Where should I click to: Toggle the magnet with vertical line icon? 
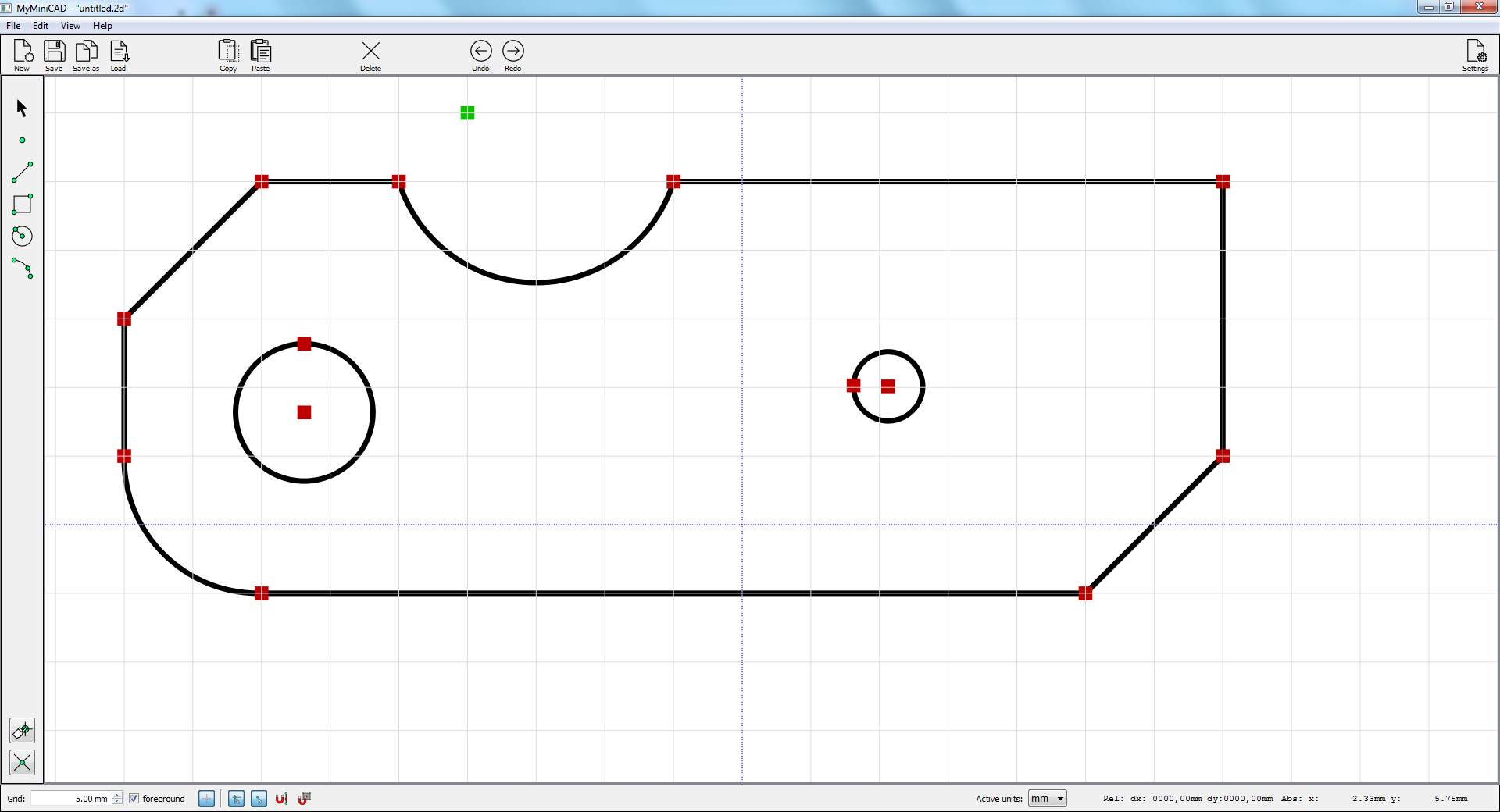282,799
